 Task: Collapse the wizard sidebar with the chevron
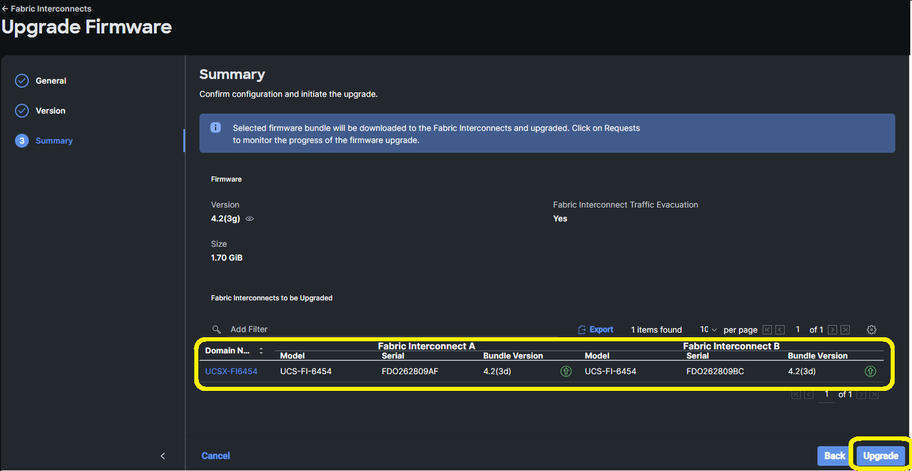point(163,456)
